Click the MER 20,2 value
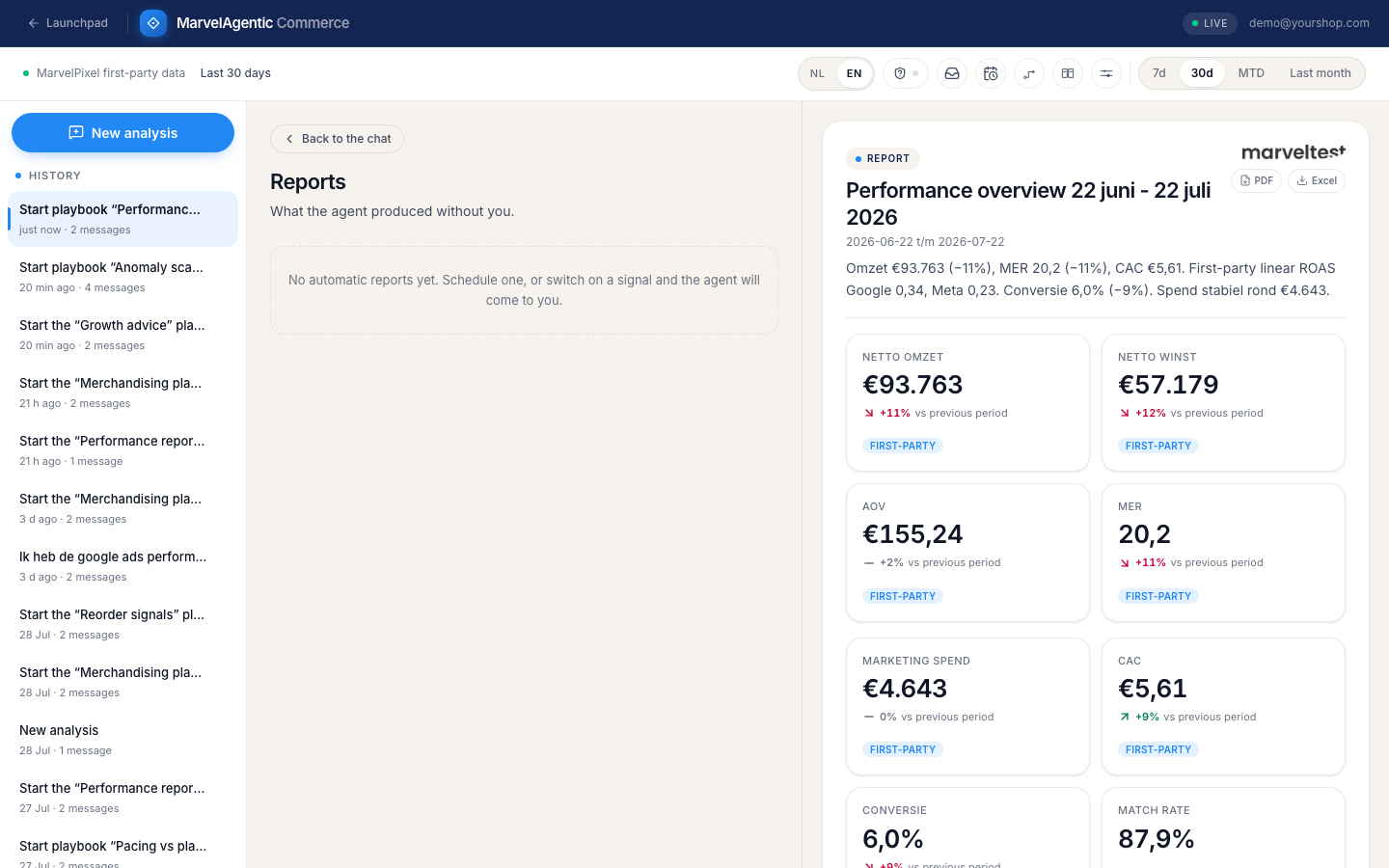Viewport: 1389px width, 868px height. [x=1144, y=534]
